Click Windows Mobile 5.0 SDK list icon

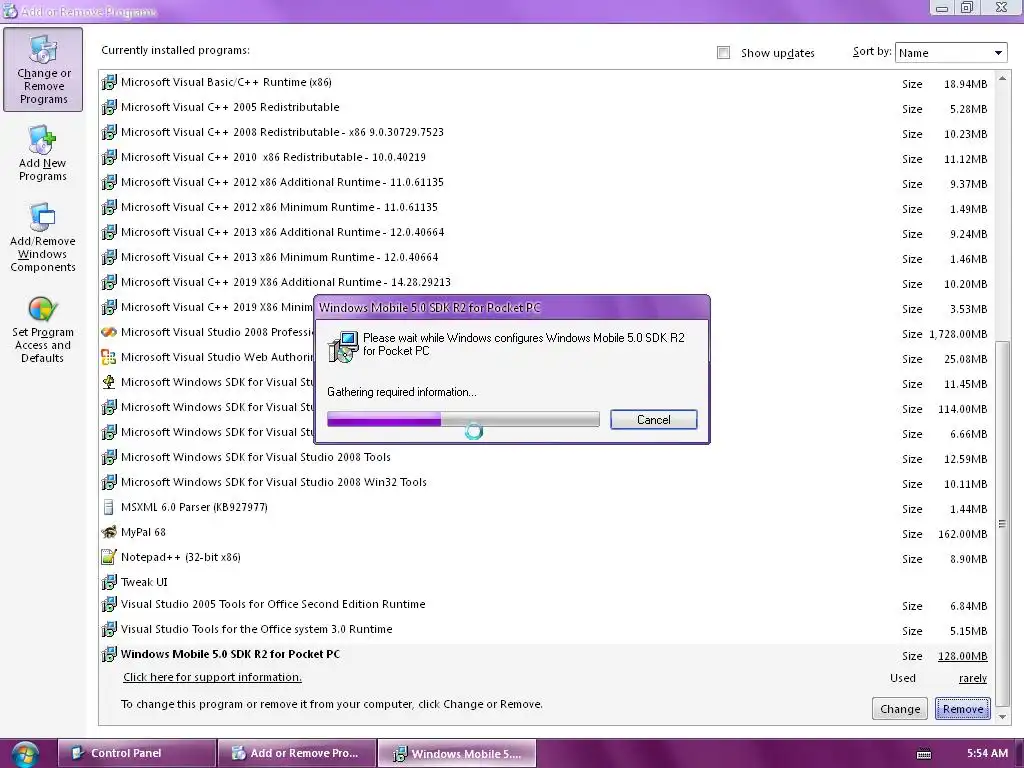(109, 654)
